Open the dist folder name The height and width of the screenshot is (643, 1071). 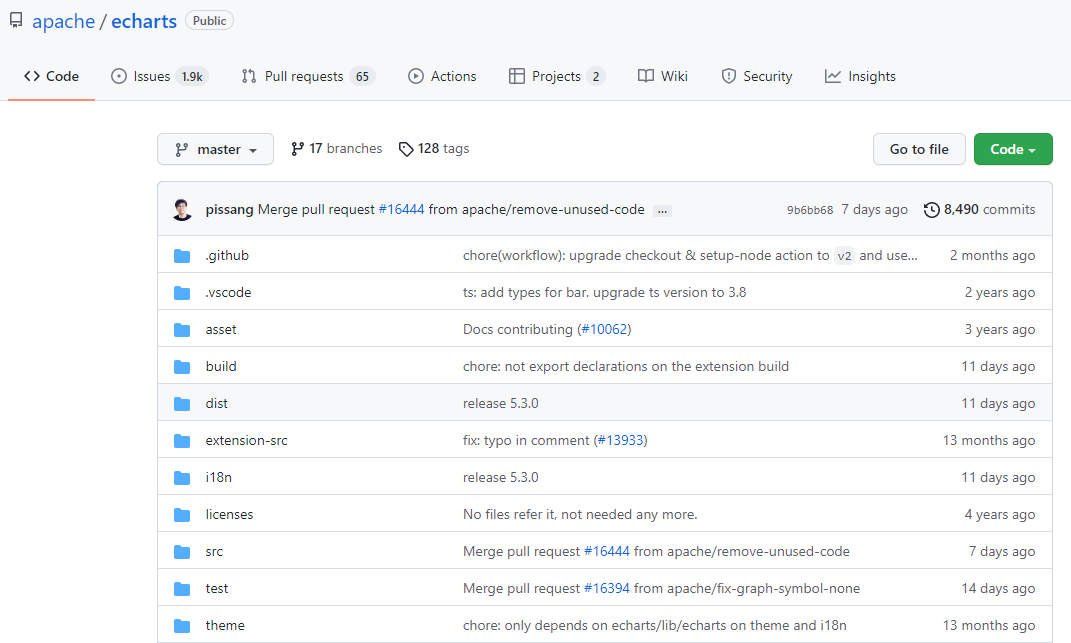[x=217, y=403]
